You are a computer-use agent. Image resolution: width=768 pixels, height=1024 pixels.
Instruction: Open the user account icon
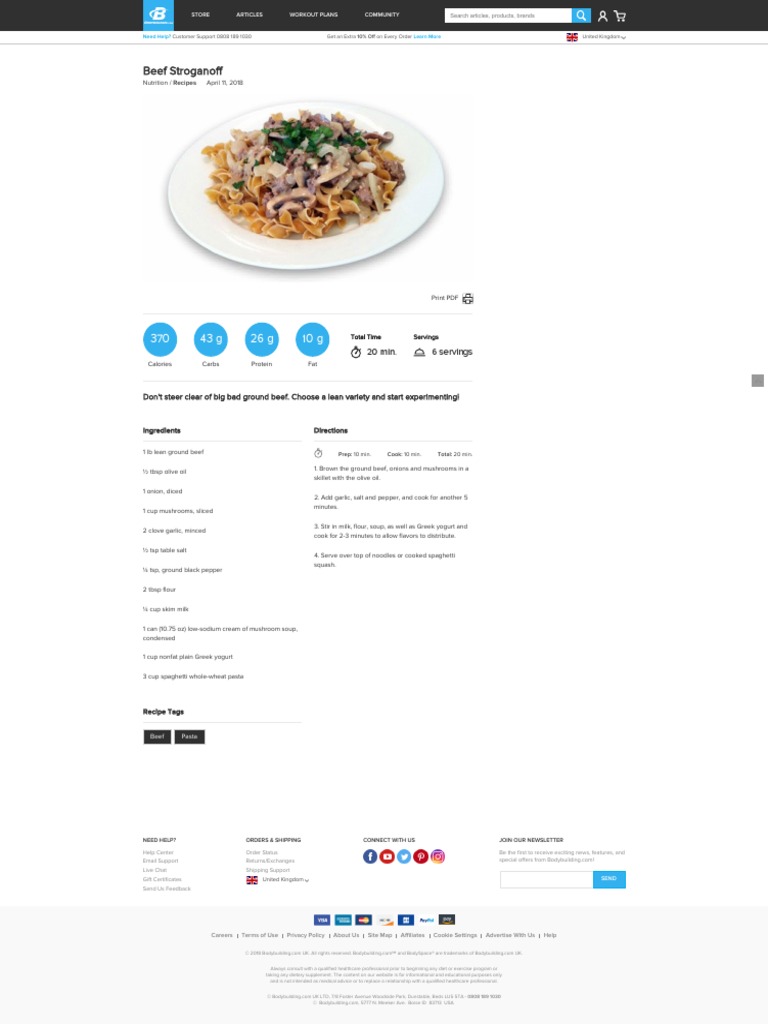pos(602,16)
